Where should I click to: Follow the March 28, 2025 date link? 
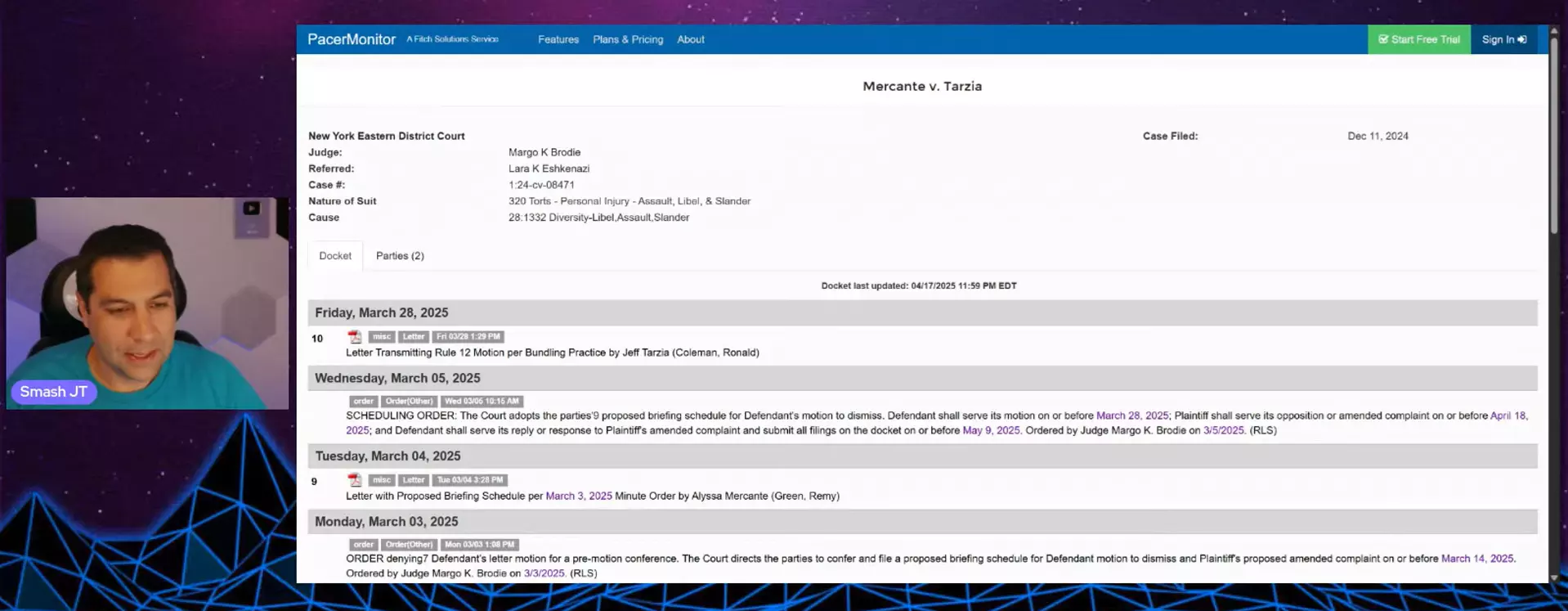point(1132,416)
